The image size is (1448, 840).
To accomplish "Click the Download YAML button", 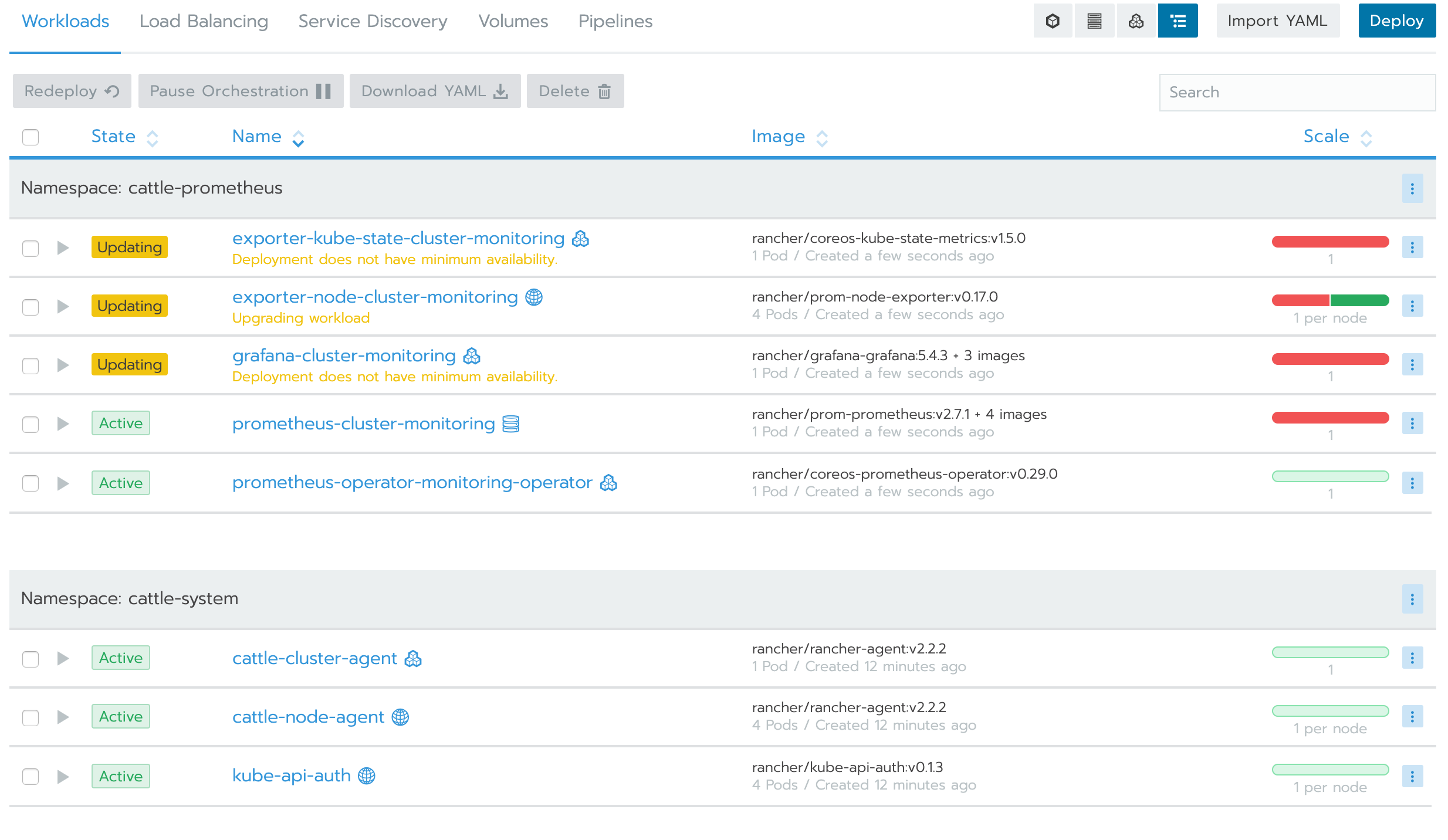I will pos(435,92).
